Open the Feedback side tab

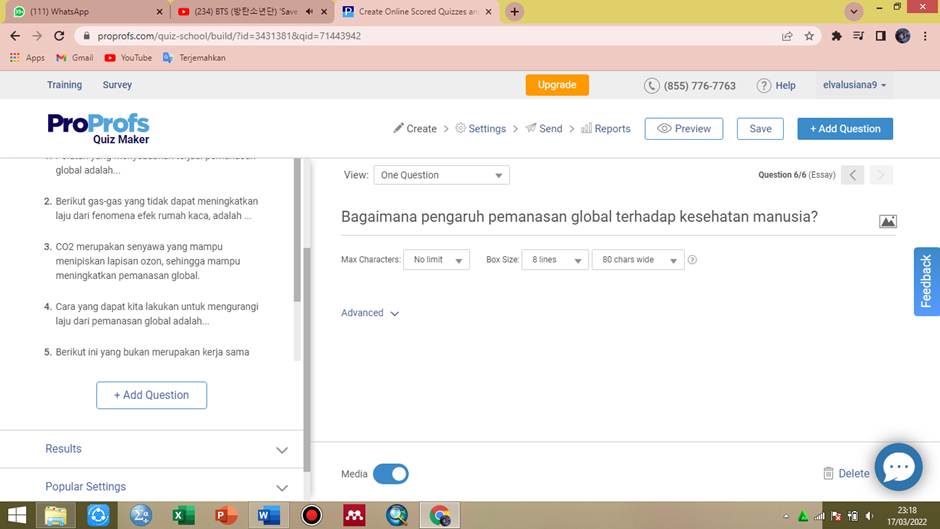click(926, 281)
